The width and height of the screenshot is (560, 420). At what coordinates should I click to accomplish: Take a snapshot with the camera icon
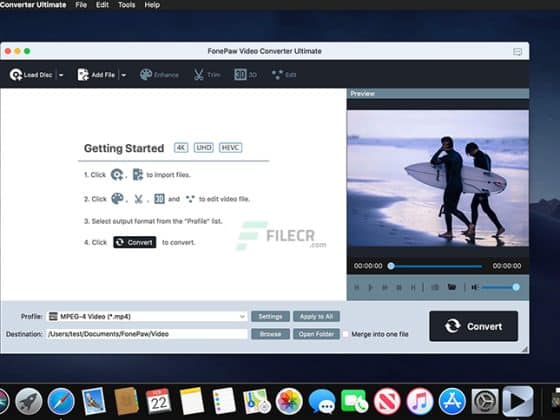tap(435, 288)
